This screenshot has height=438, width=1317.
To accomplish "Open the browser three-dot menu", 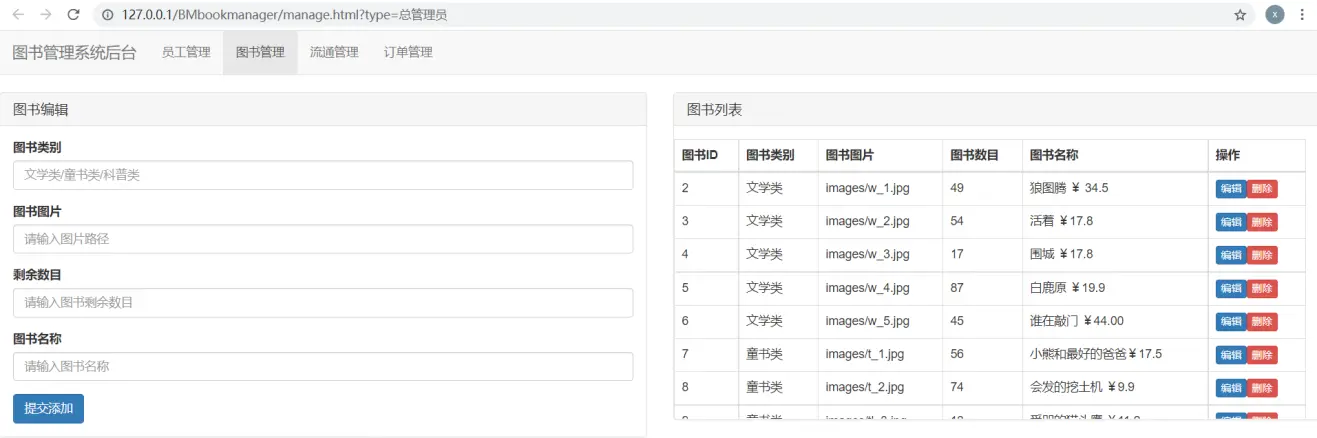I will [x=1302, y=15].
